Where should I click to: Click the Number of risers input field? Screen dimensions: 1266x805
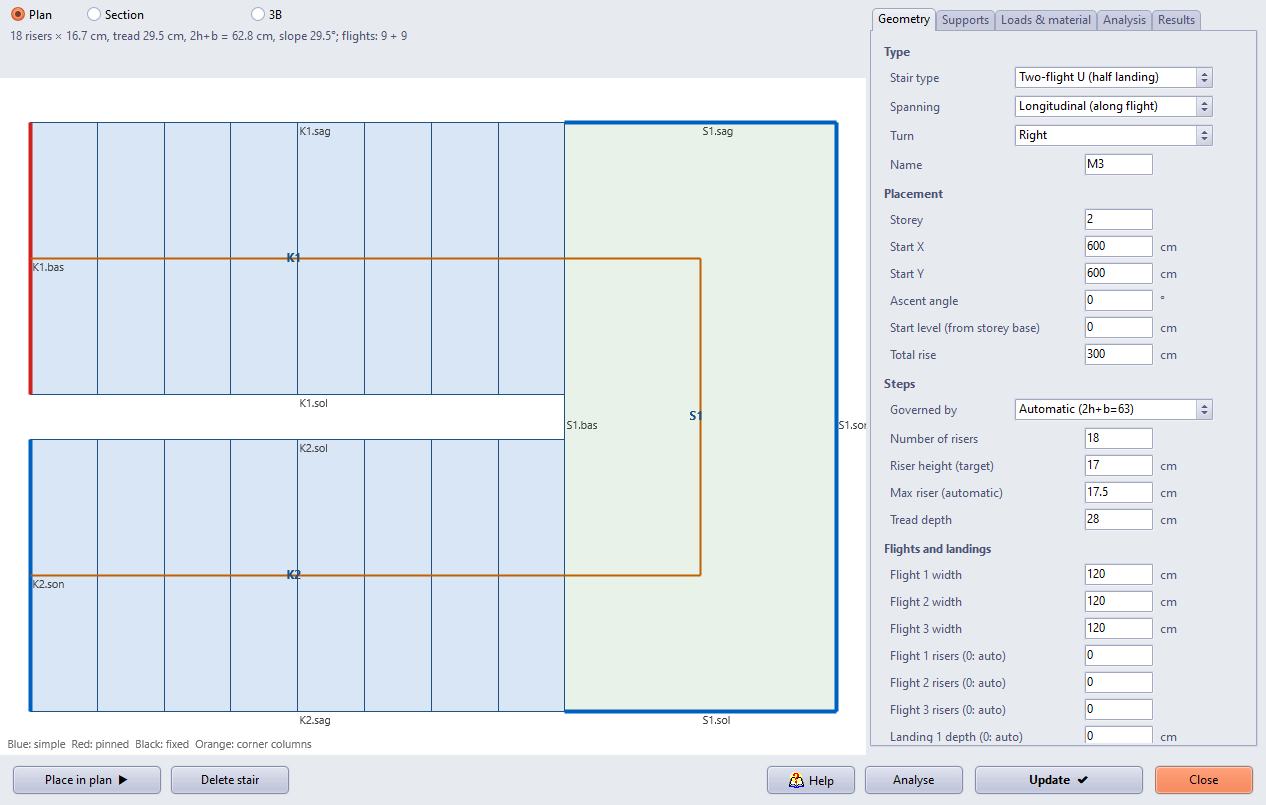click(x=1119, y=439)
